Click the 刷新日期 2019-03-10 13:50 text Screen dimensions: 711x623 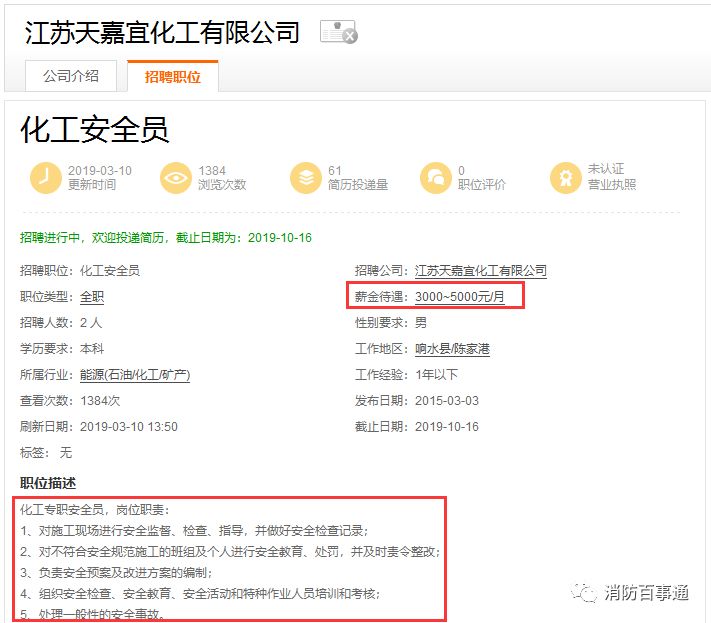pyautogui.click(x=99, y=426)
